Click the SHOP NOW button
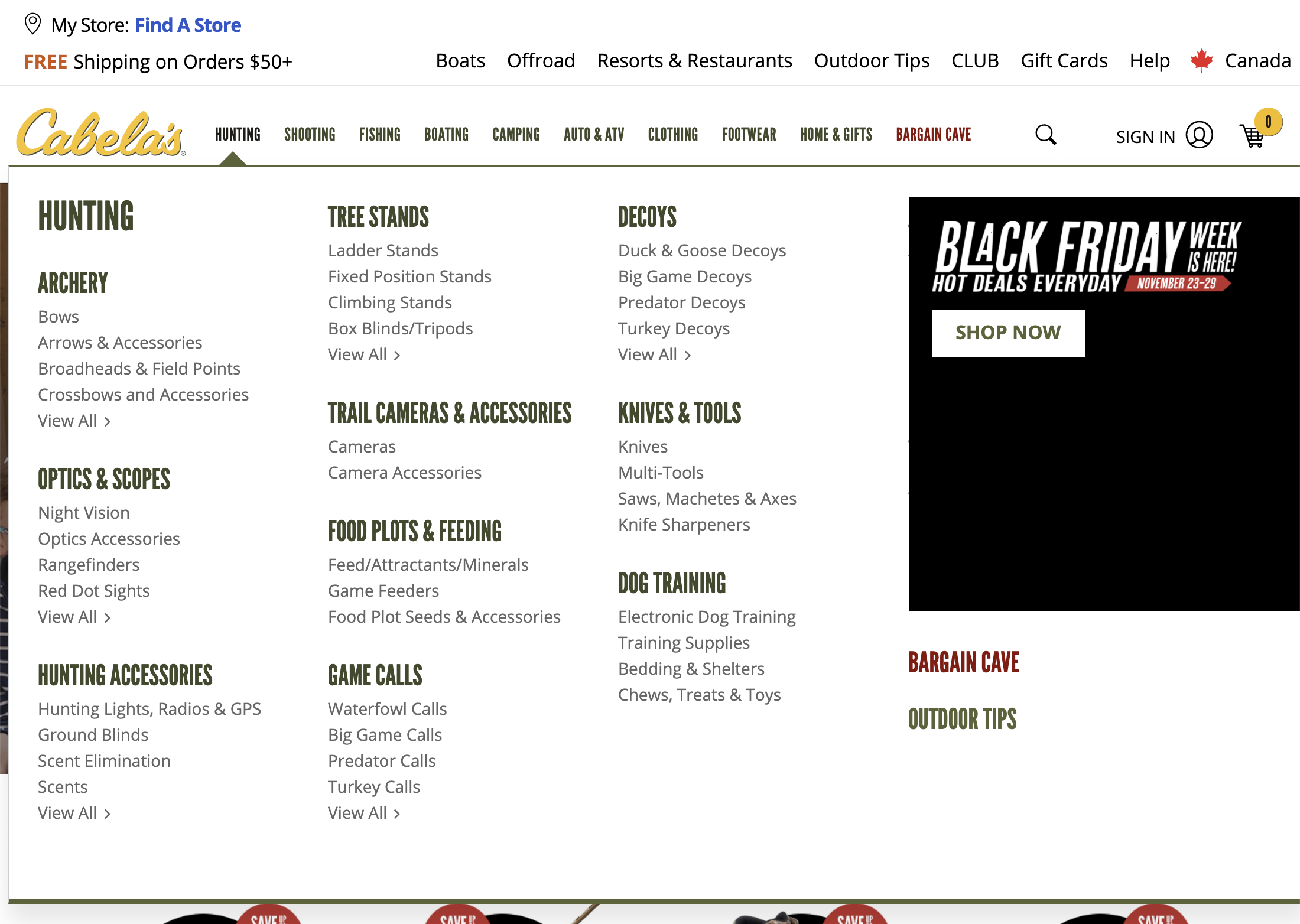1300x924 pixels. click(x=1007, y=333)
